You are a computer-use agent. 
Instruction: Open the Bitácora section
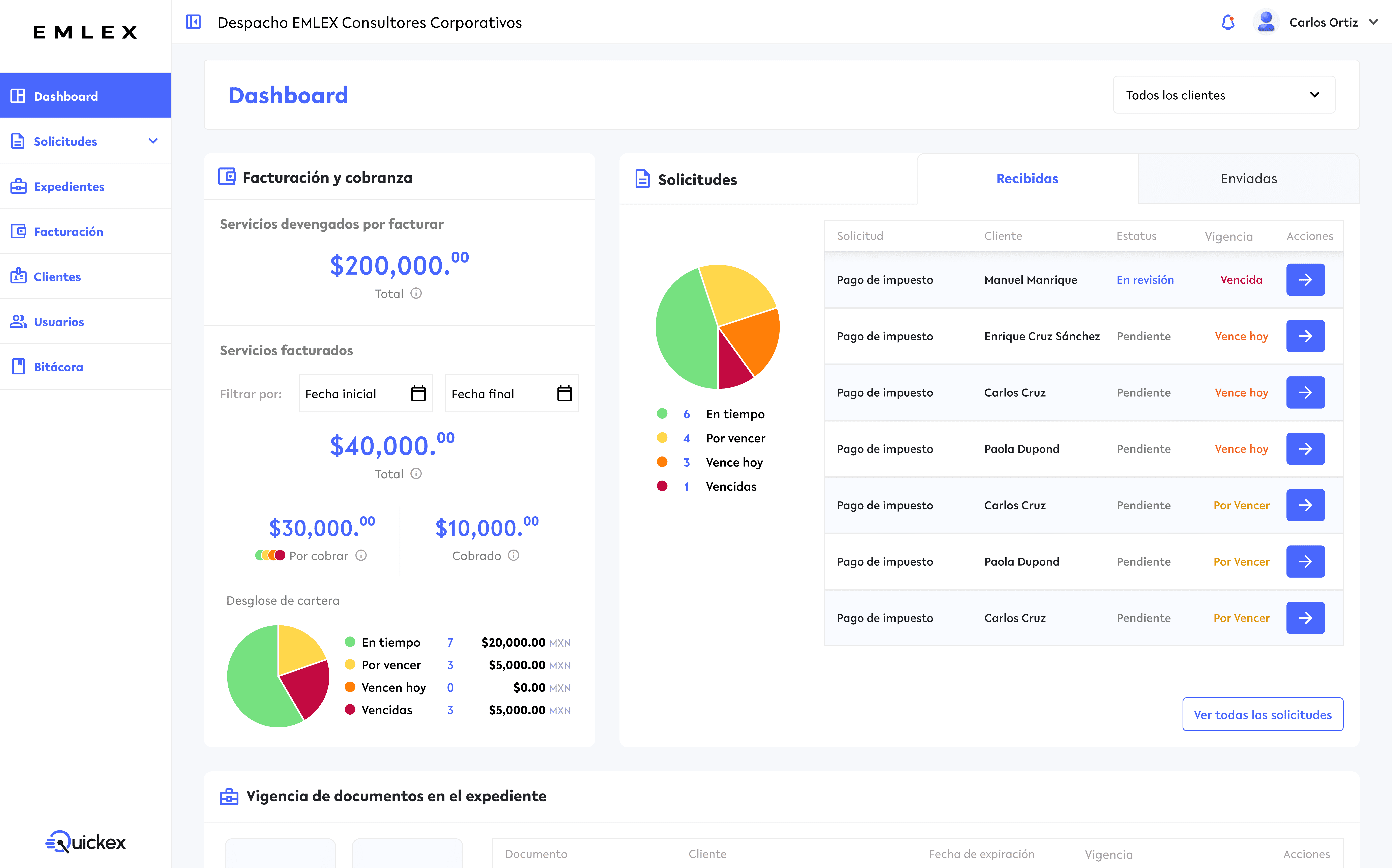(x=57, y=367)
